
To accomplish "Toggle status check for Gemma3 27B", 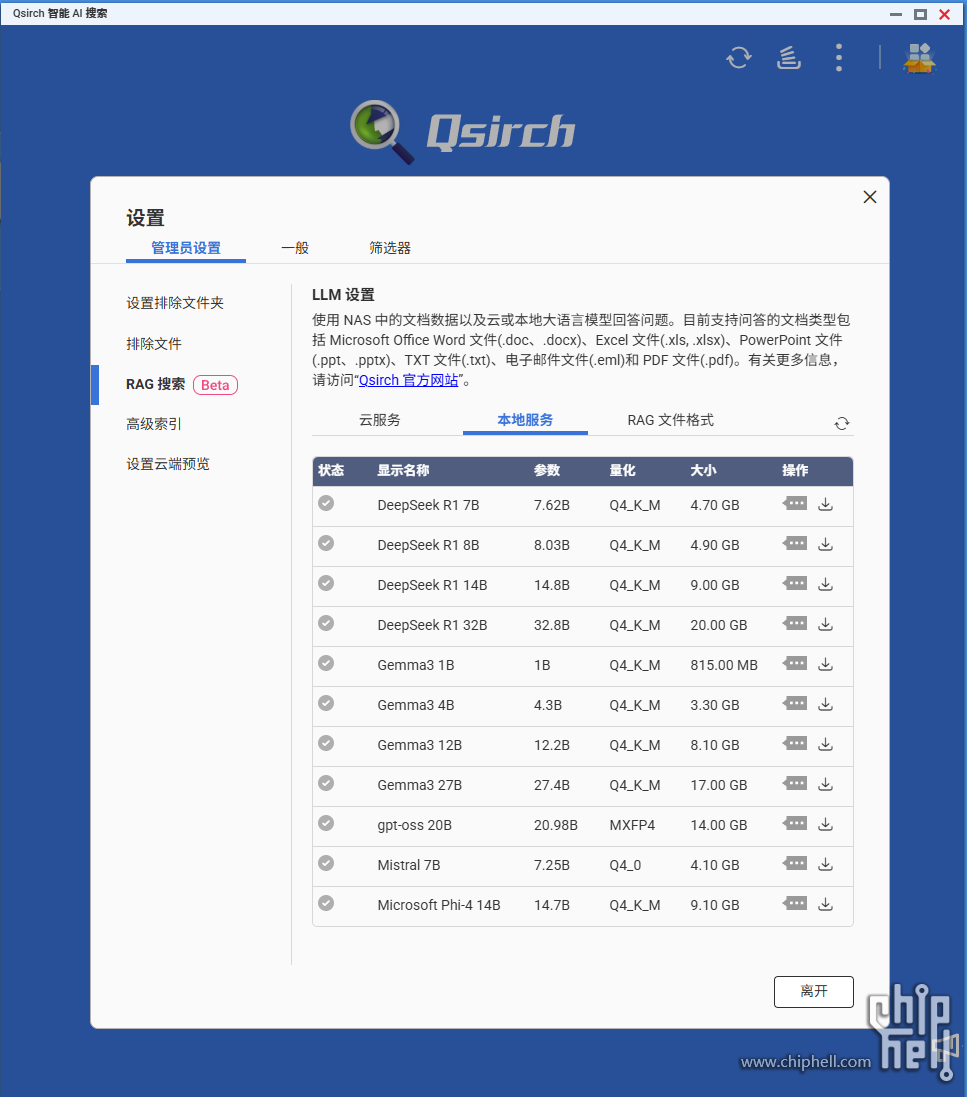I will pos(325,783).
